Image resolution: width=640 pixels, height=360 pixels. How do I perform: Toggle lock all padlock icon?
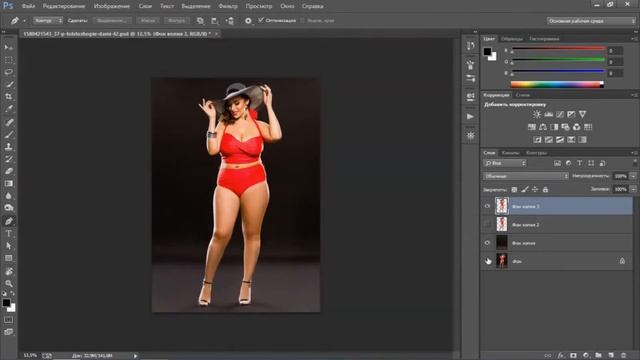tap(545, 189)
